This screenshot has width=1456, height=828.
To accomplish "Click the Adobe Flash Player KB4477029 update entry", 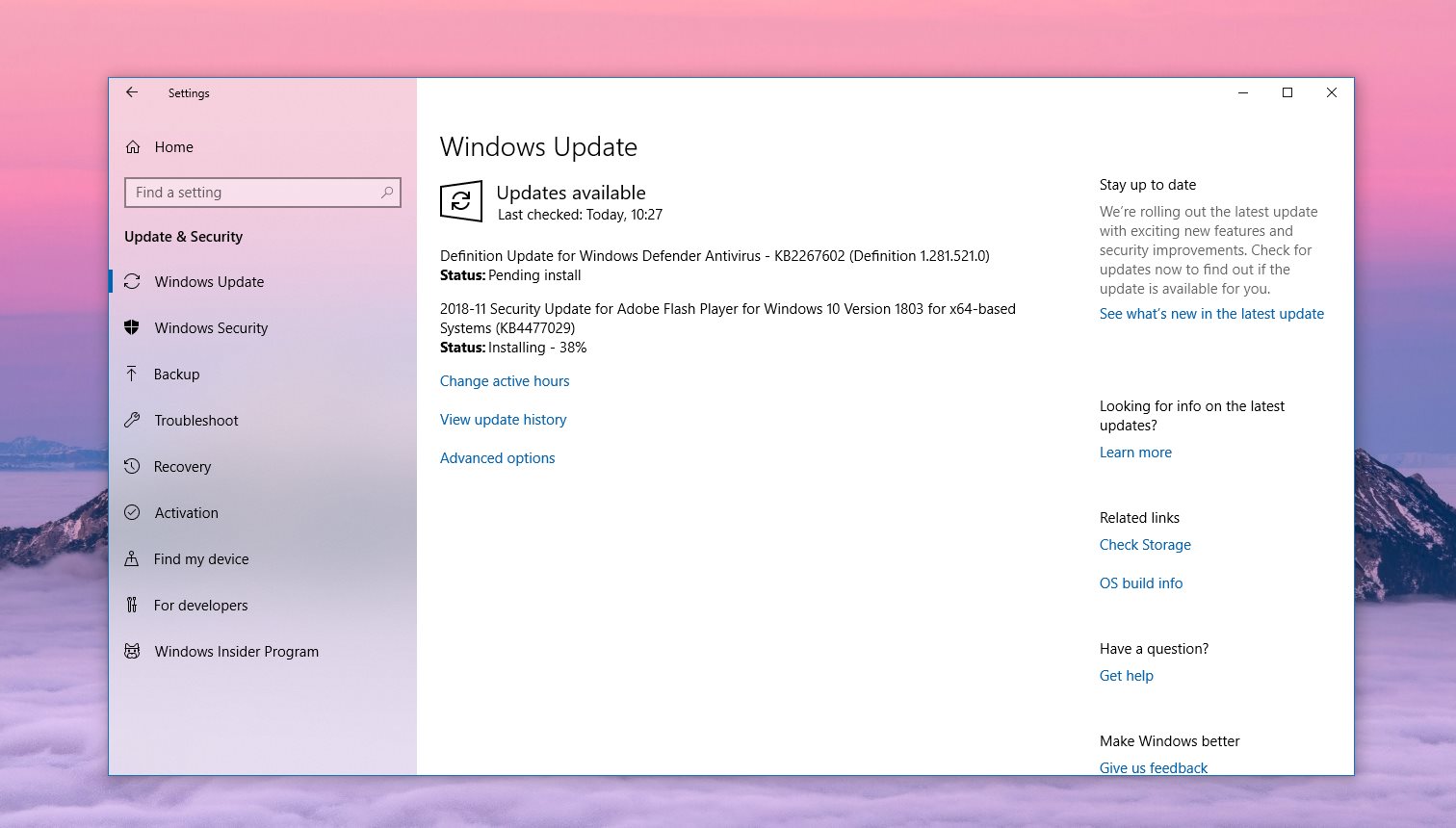I will click(728, 319).
